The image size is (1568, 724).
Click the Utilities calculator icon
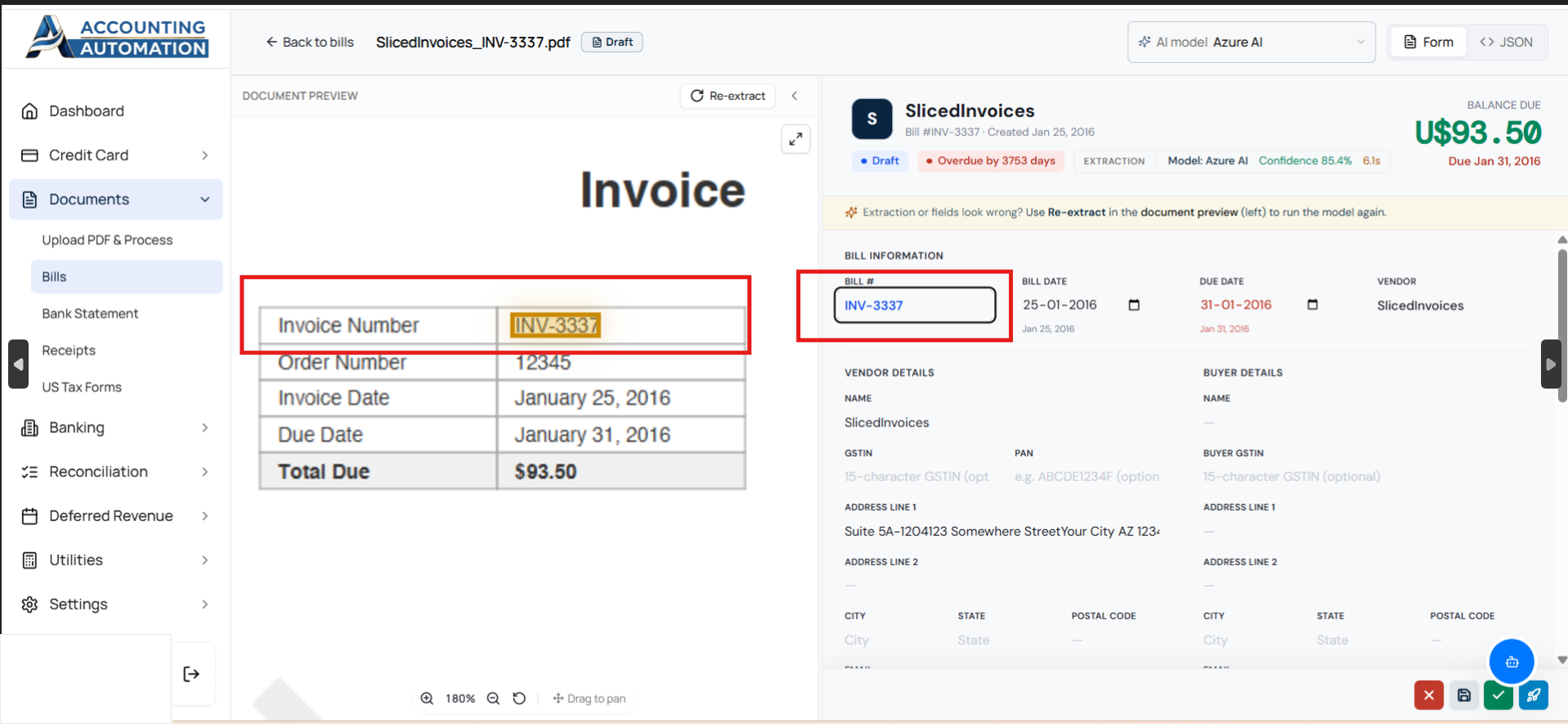29,560
